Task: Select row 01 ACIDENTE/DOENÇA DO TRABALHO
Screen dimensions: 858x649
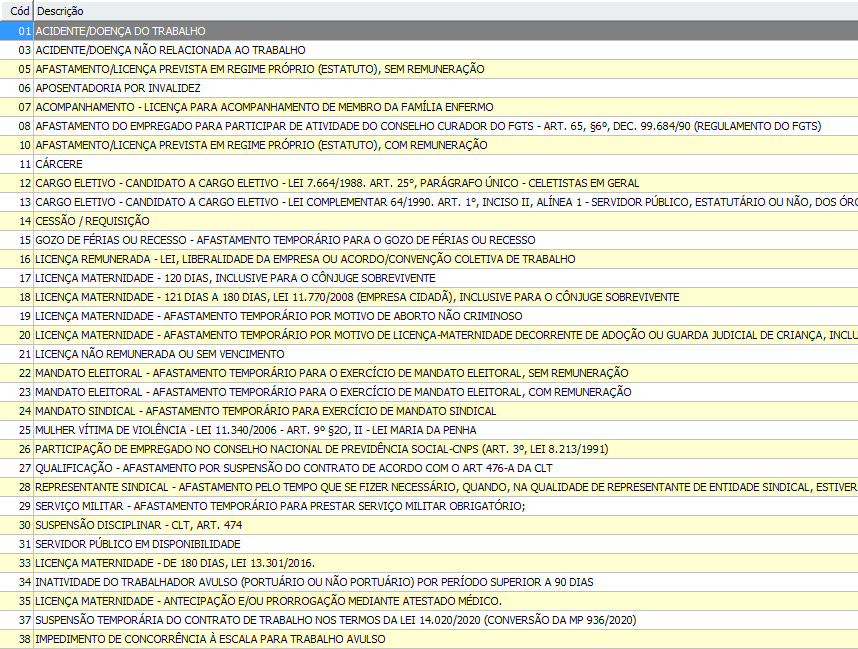Action: 429,31
